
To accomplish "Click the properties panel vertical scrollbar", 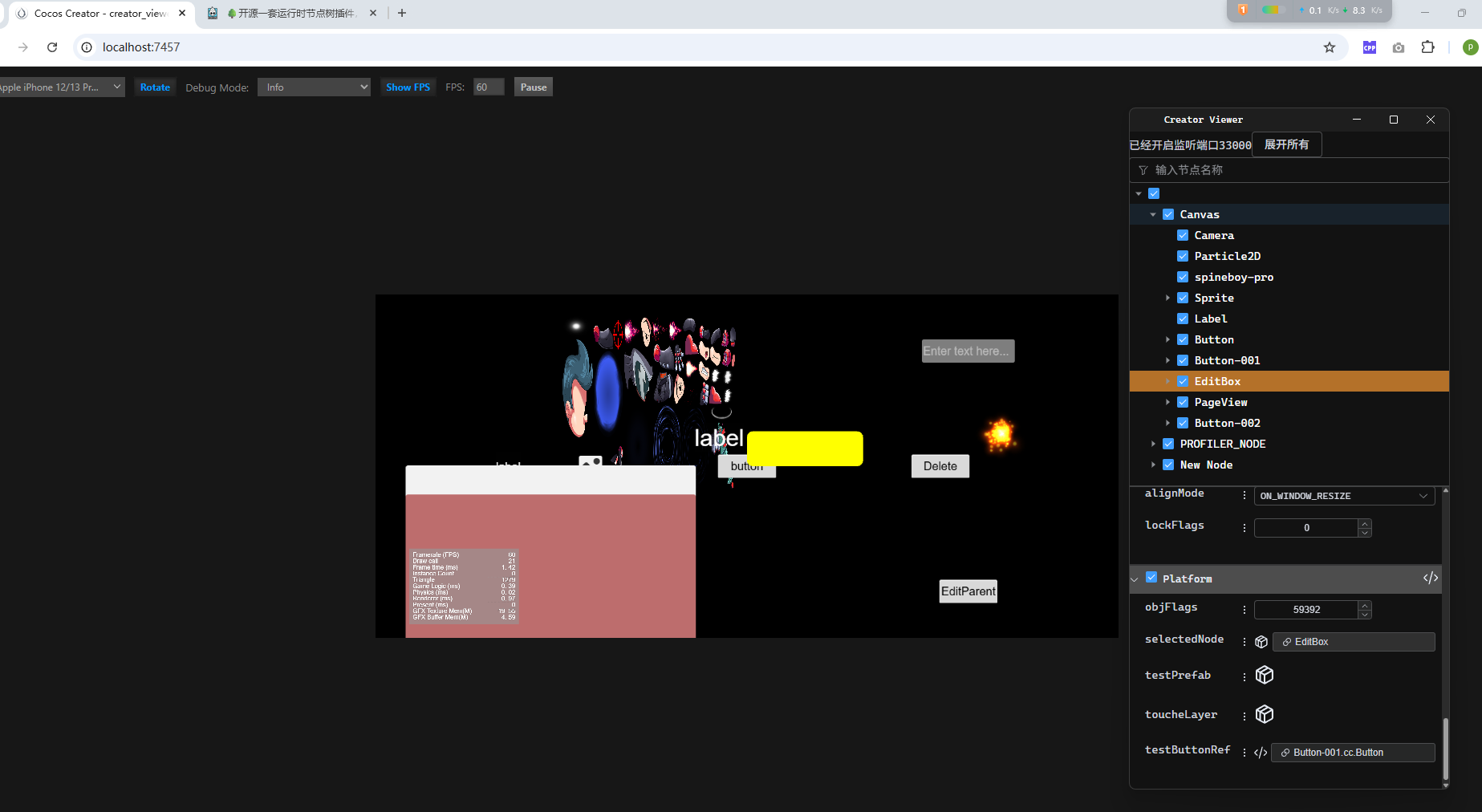I will click(x=1446, y=749).
